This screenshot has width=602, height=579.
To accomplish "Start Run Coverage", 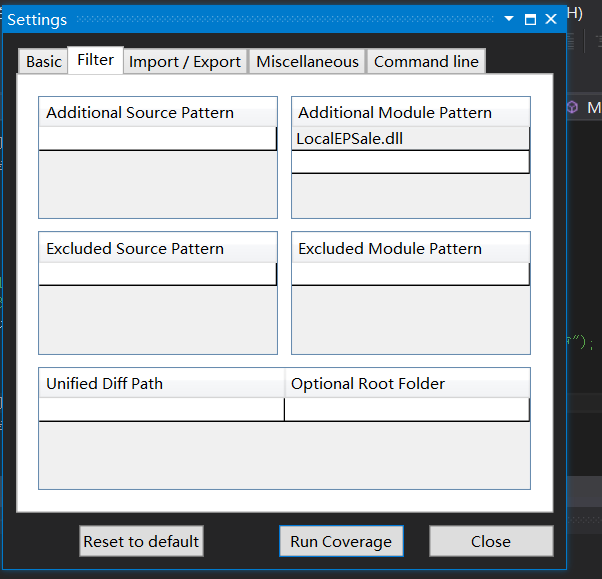I will click(341, 541).
